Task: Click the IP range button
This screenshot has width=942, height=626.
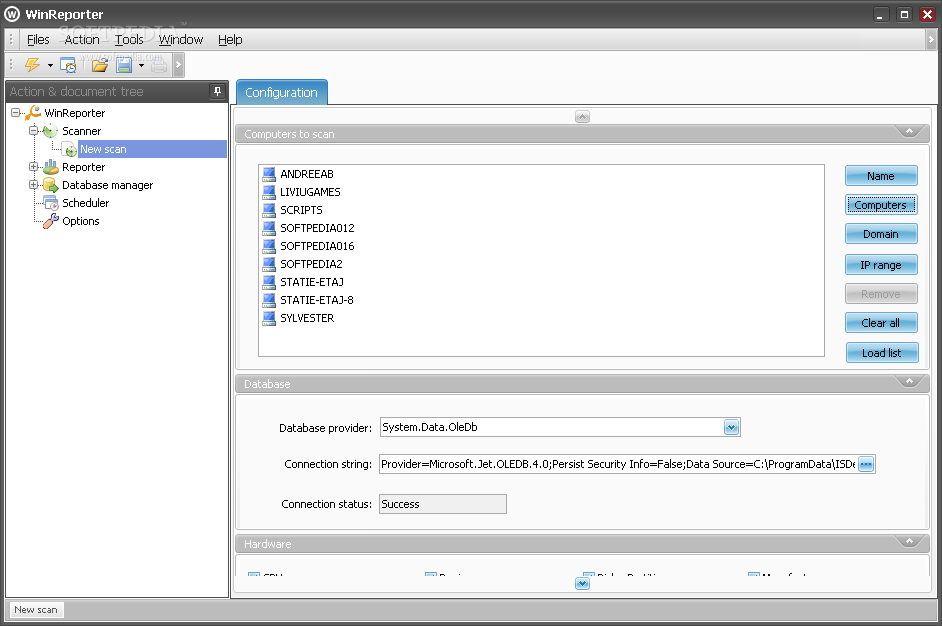Action: pyautogui.click(x=881, y=265)
